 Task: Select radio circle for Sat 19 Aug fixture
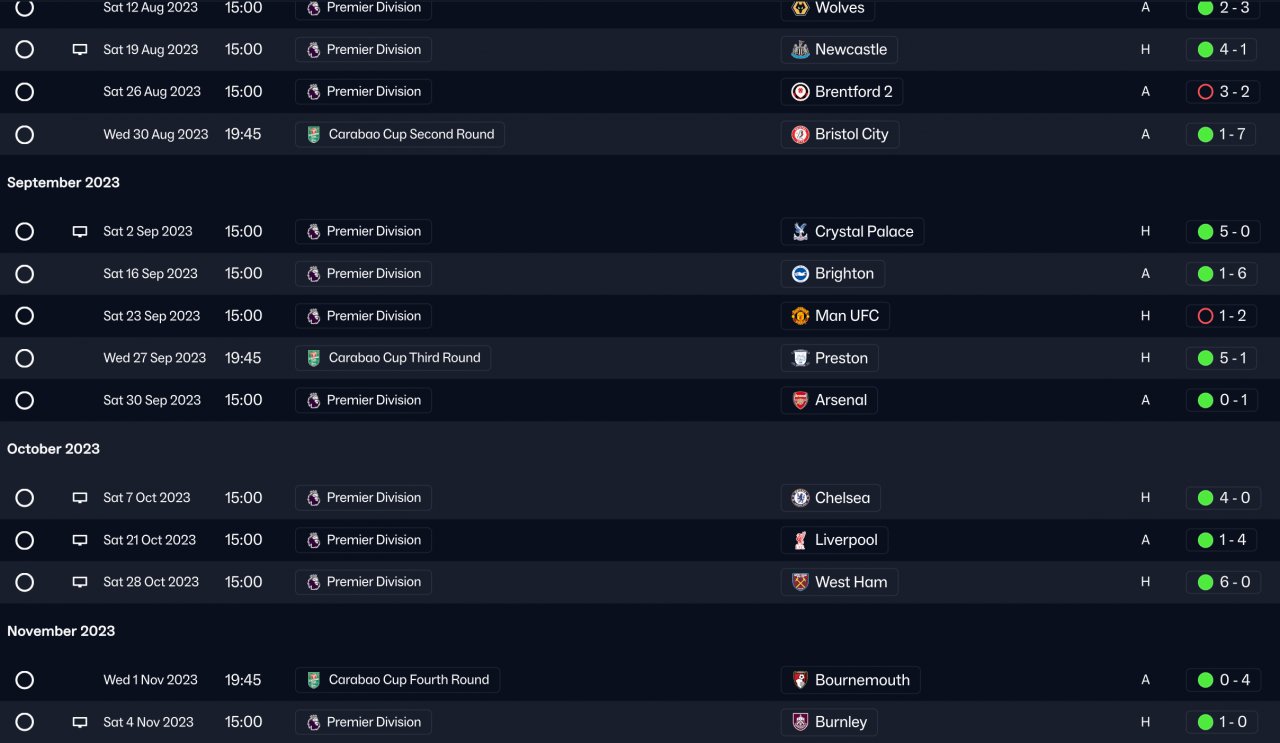click(25, 50)
